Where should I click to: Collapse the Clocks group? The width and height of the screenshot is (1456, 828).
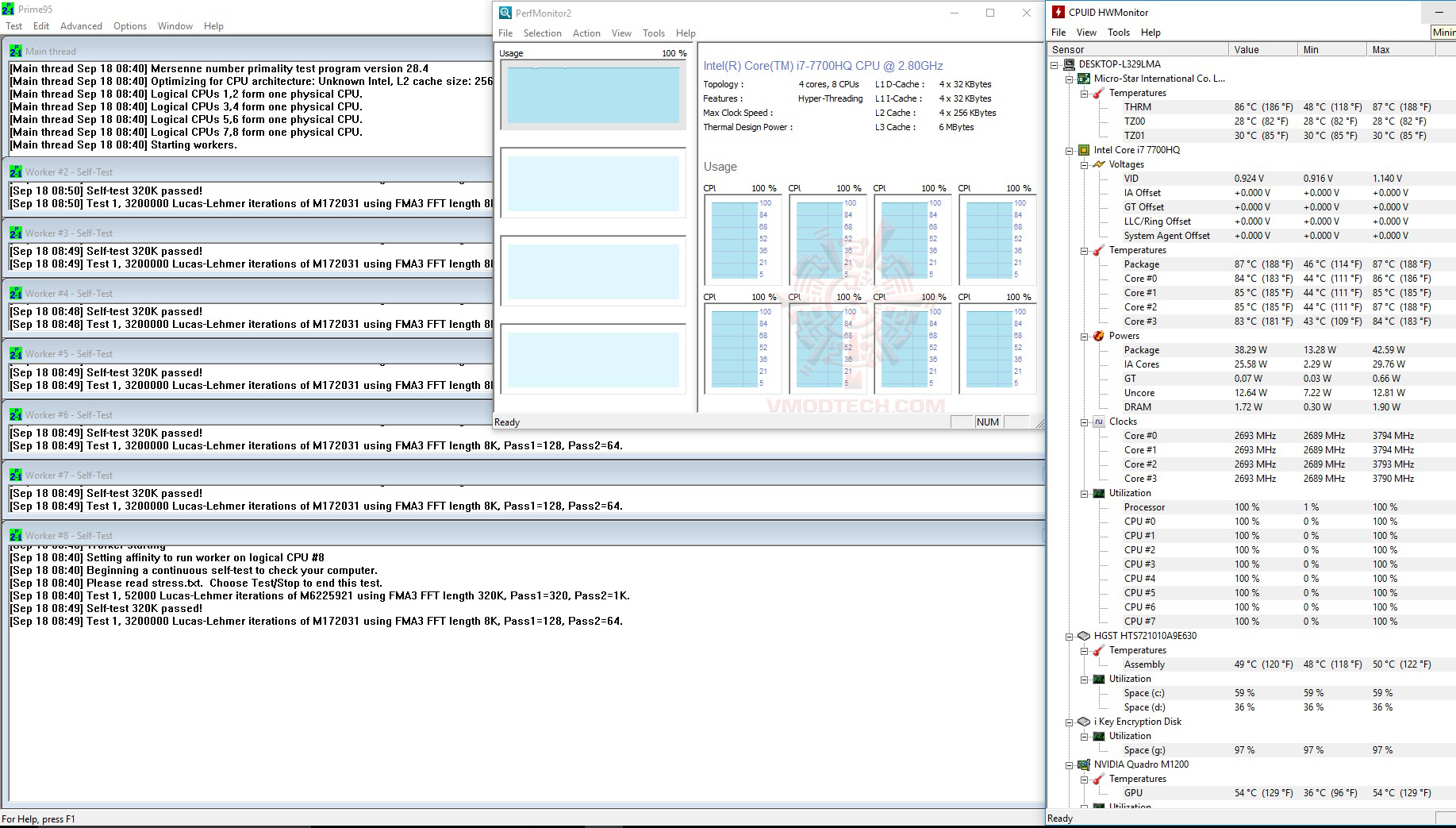click(x=1085, y=422)
